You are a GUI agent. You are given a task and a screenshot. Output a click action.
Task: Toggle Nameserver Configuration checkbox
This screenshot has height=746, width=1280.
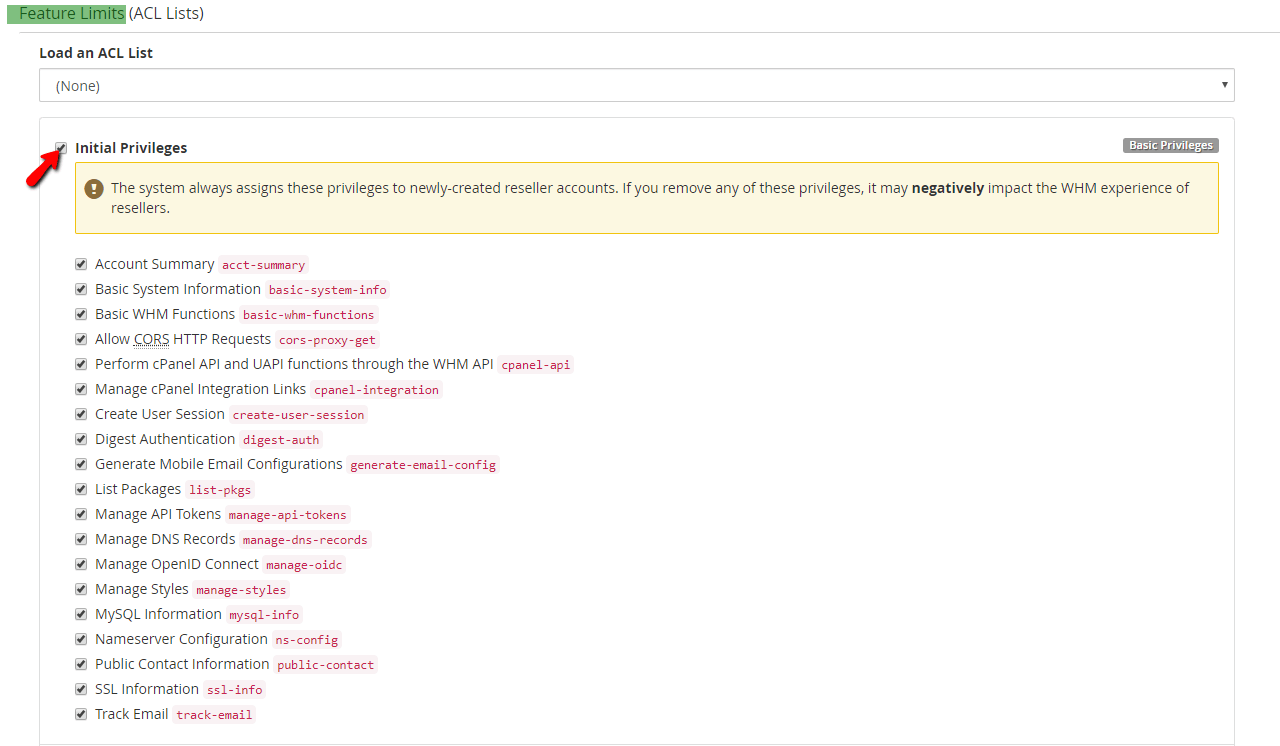(x=81, y=640)
